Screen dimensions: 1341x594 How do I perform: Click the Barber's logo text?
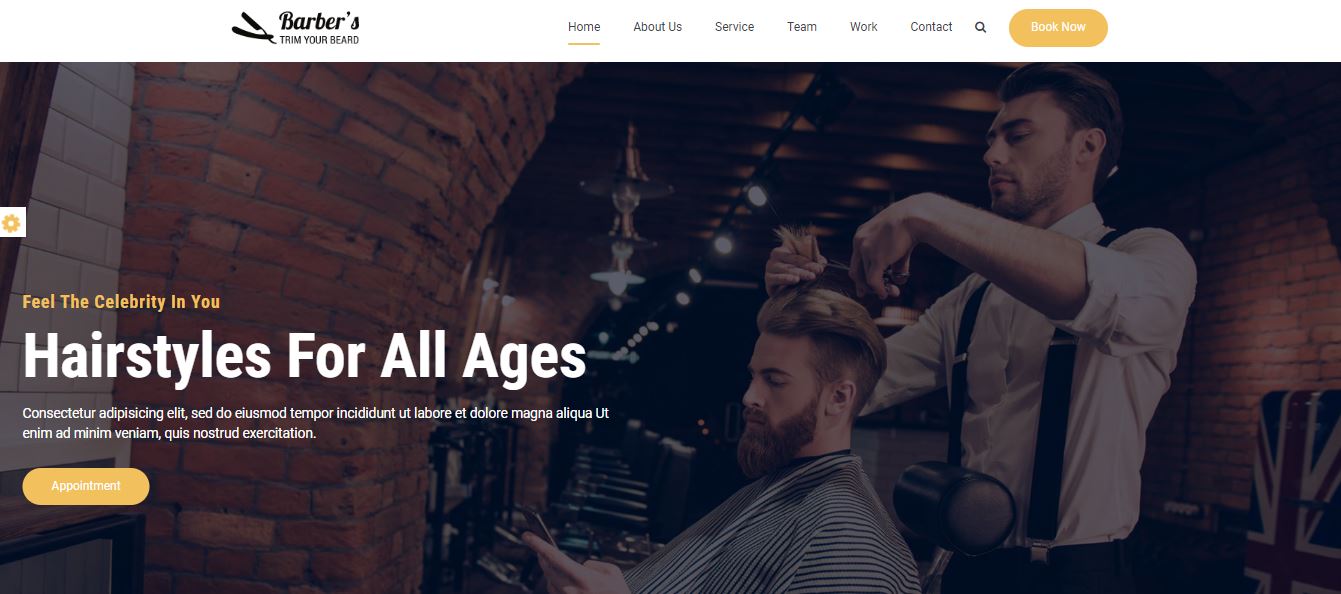320,21
